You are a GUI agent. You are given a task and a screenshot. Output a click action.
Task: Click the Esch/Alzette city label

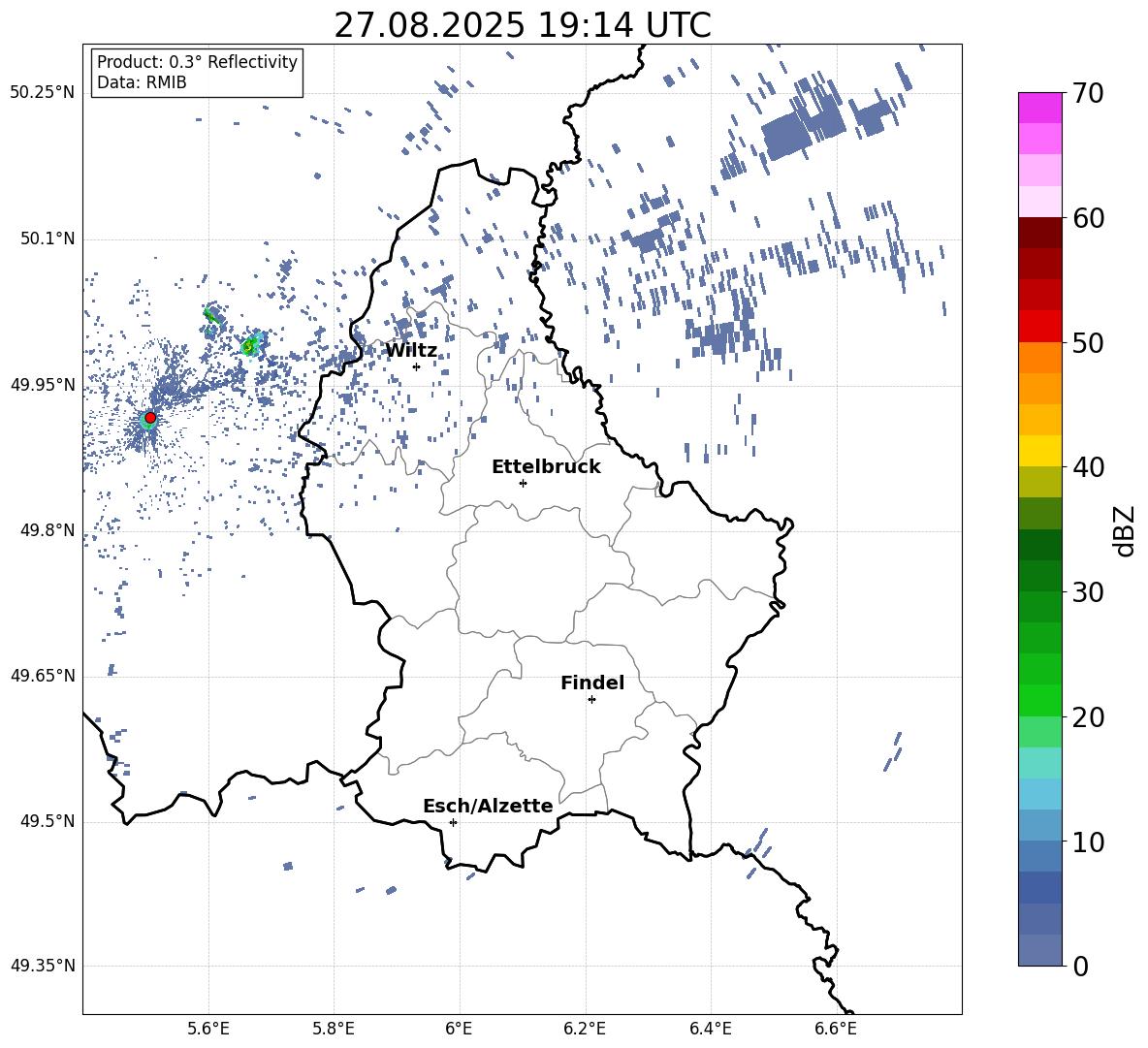(x=488, y=807)
